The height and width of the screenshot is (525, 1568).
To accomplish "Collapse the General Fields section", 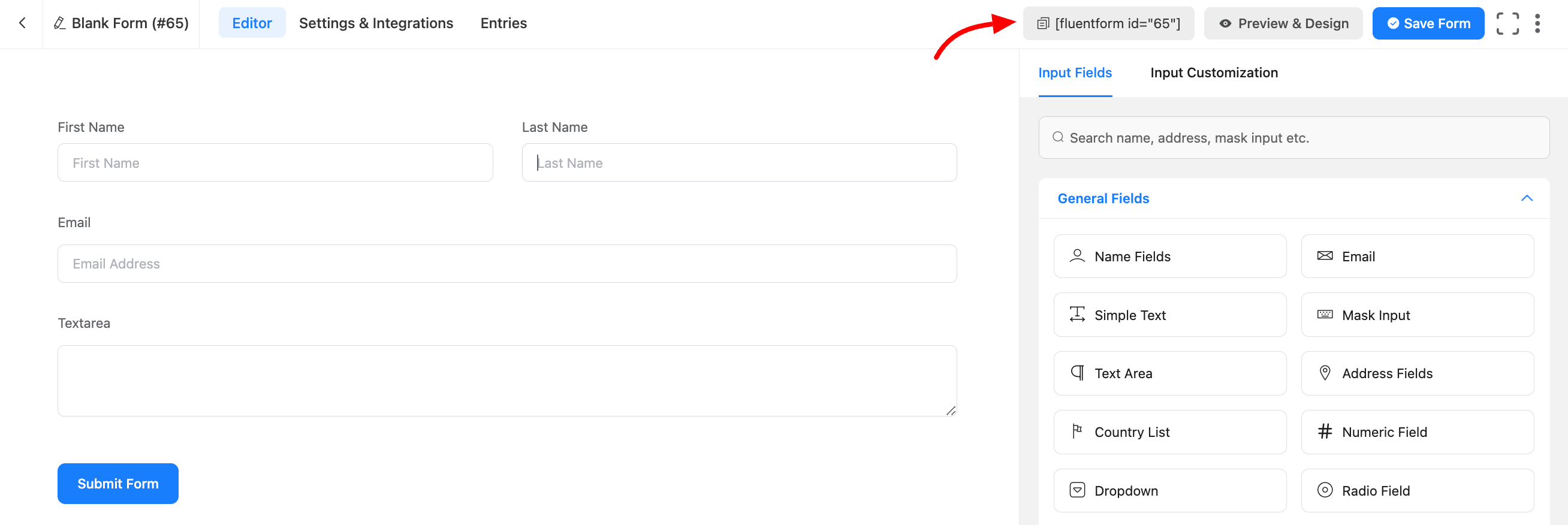I will click(1526, 198).
